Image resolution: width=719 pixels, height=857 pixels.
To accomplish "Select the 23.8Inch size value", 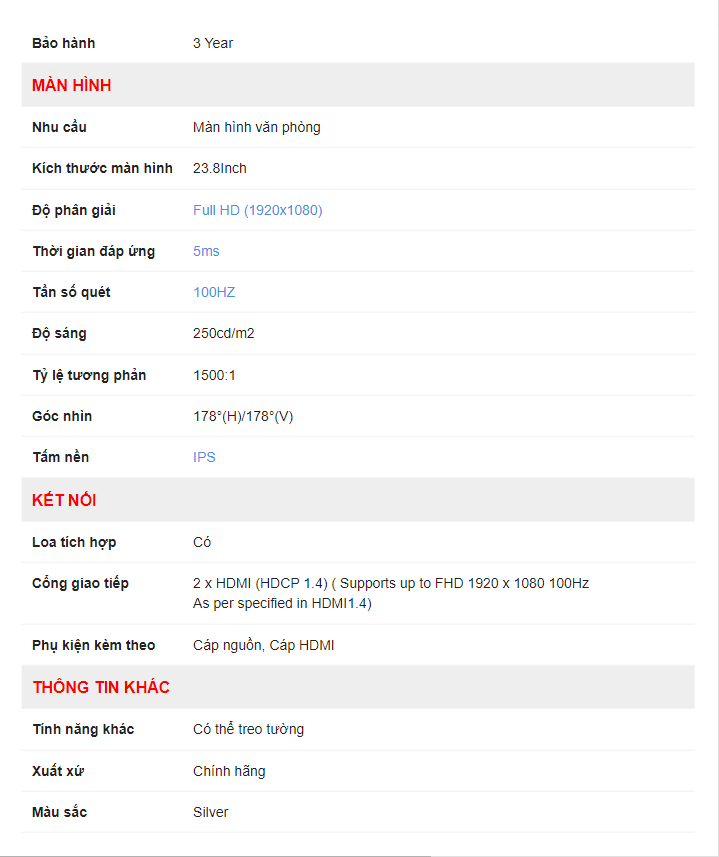I will (220, 168).
